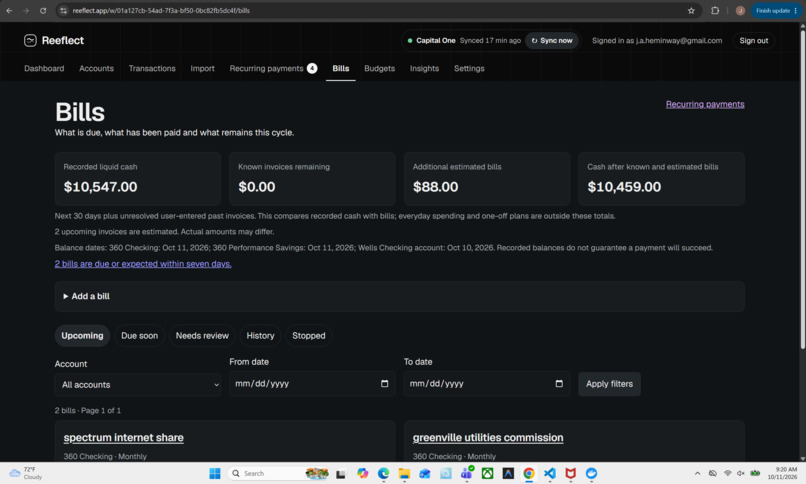Open the Settings tab
This screenshot has height=484, width=806.
(x=469, y=68)
